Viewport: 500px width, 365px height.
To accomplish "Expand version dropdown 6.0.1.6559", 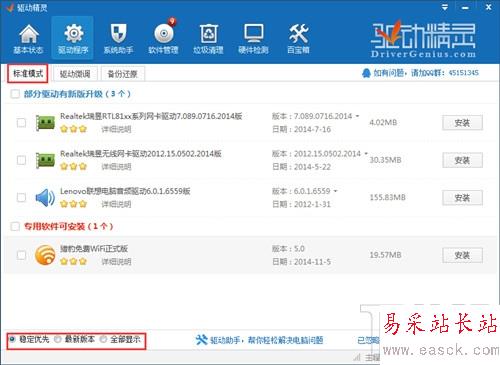I will [x=336, y=191].
